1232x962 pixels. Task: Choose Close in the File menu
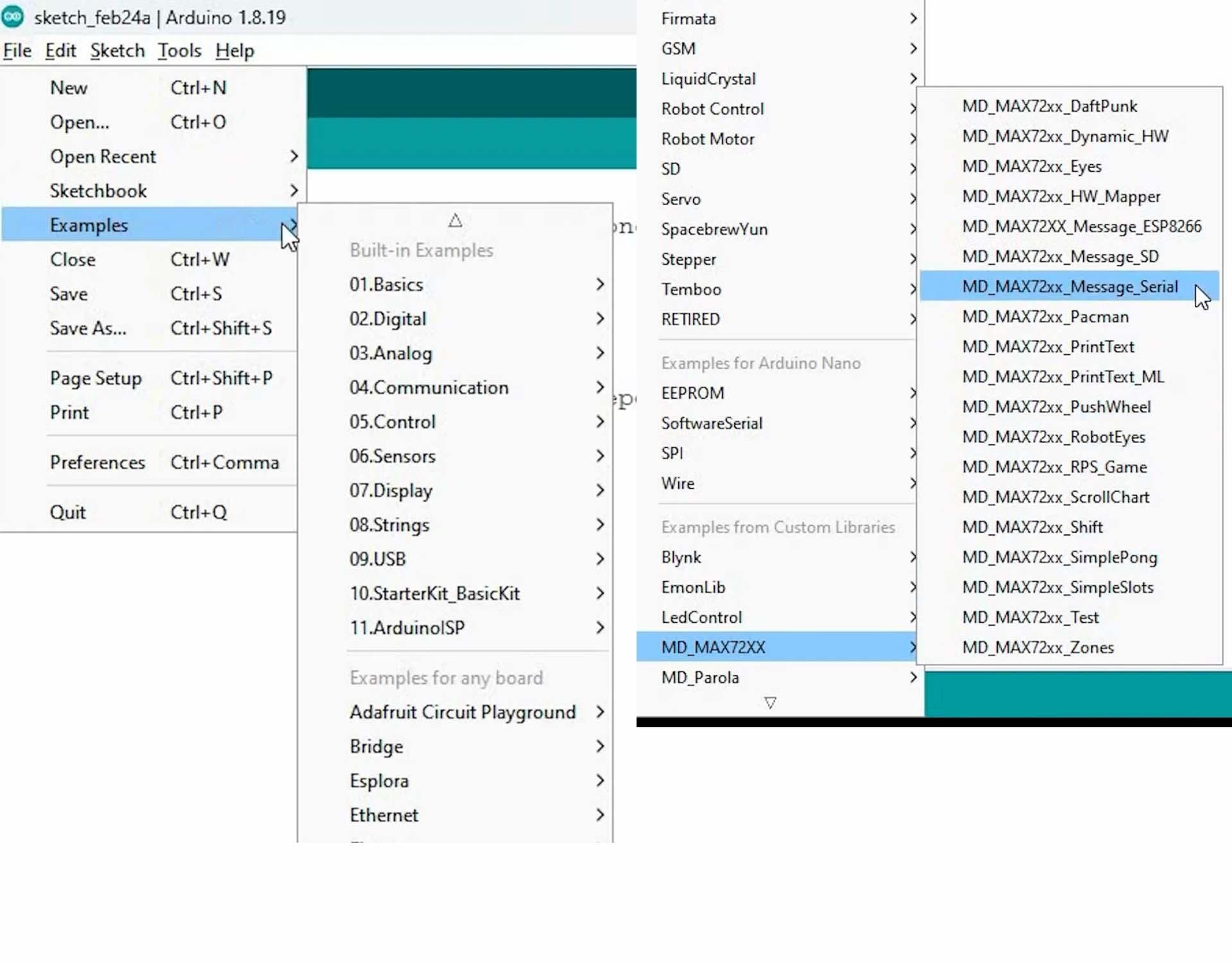coord(150,259)
